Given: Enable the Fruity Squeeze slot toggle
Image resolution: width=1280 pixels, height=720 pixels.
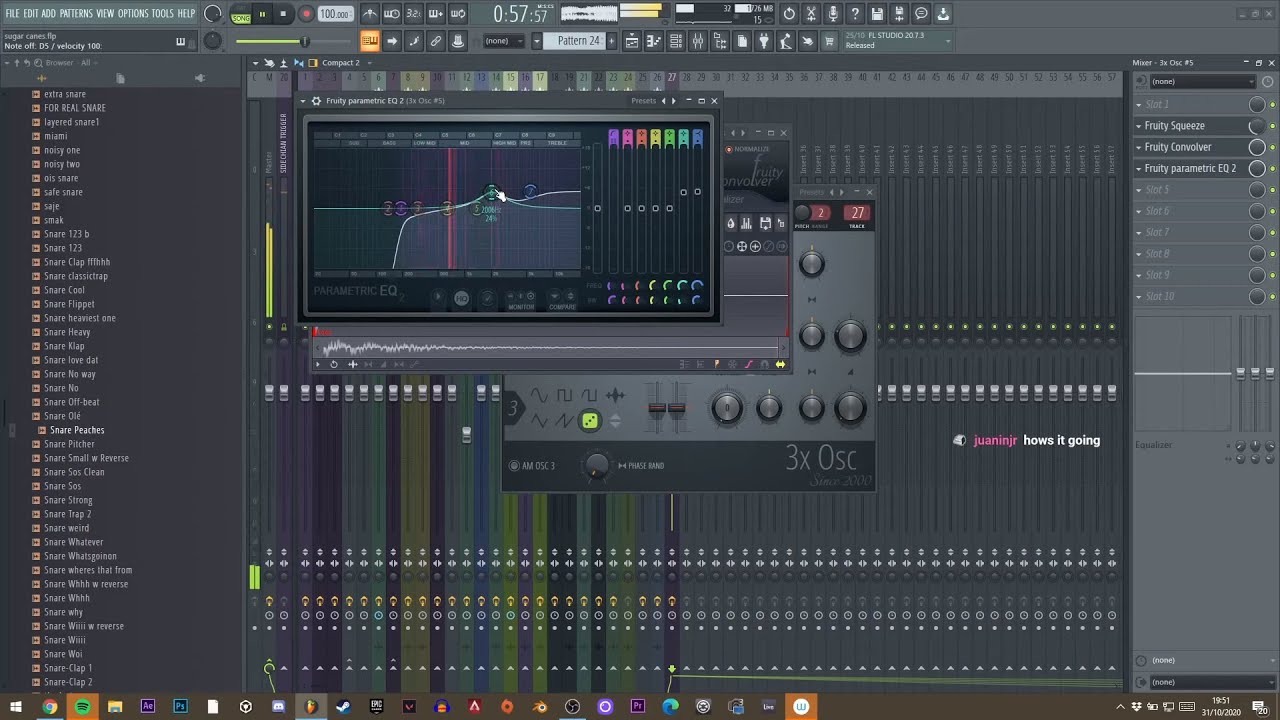Looking at the screenshot, I should click(1273, 126).
